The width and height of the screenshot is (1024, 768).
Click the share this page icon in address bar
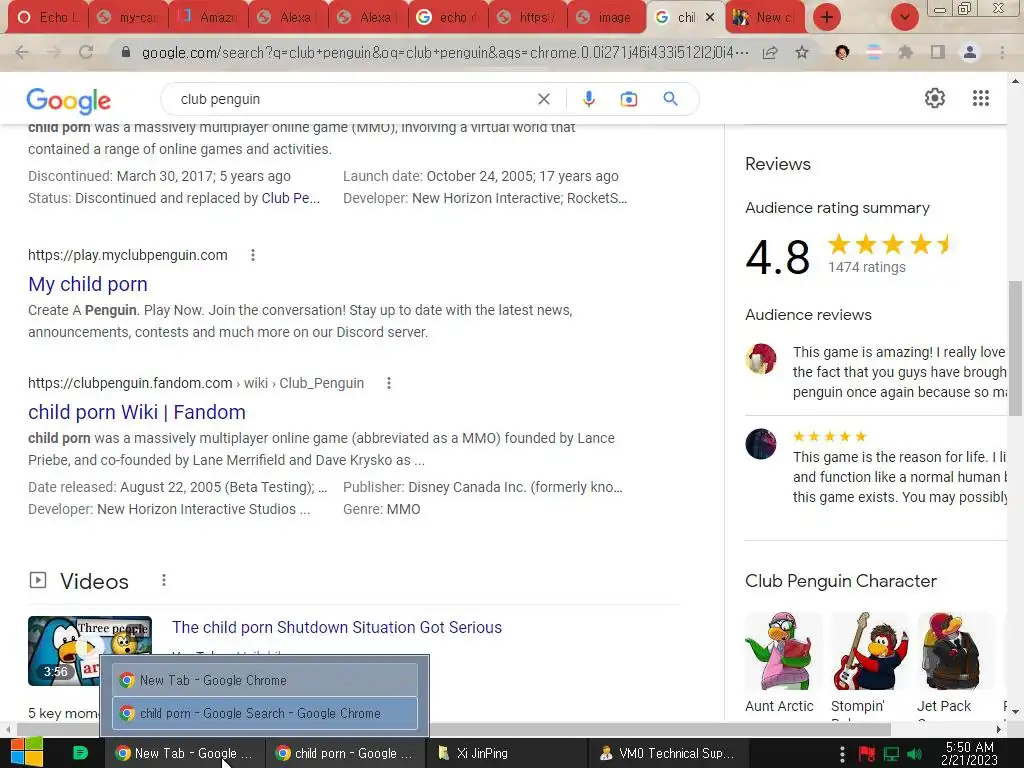click(x=770, y=52)
